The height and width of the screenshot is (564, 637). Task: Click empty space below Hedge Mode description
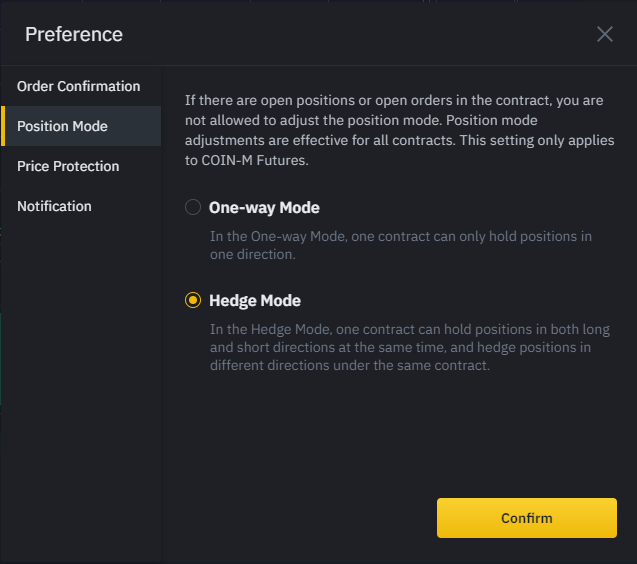[x=400, y=430]
